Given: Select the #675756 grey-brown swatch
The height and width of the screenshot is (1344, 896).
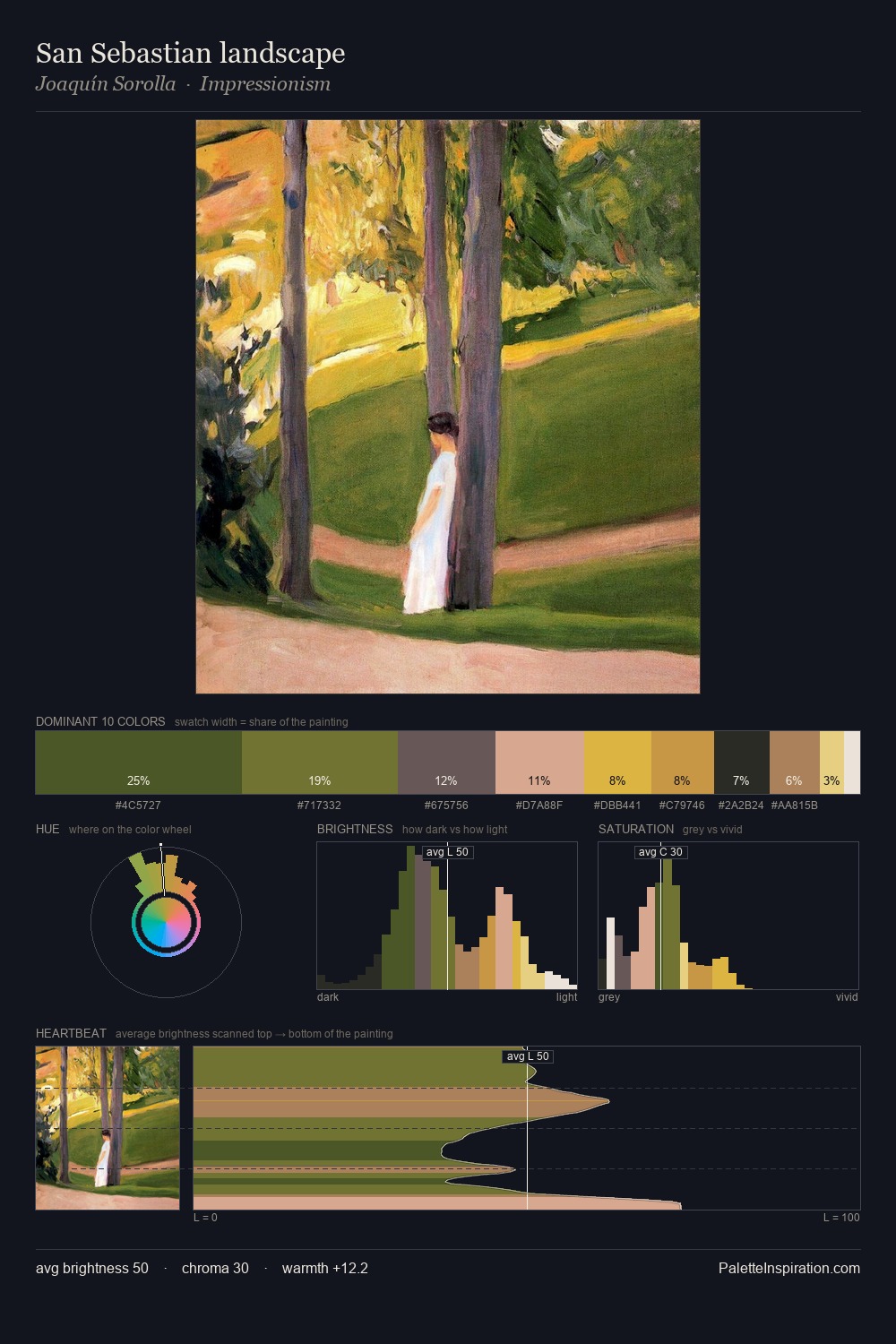Looking at the screenshot, I should click(x=446, y=762).
